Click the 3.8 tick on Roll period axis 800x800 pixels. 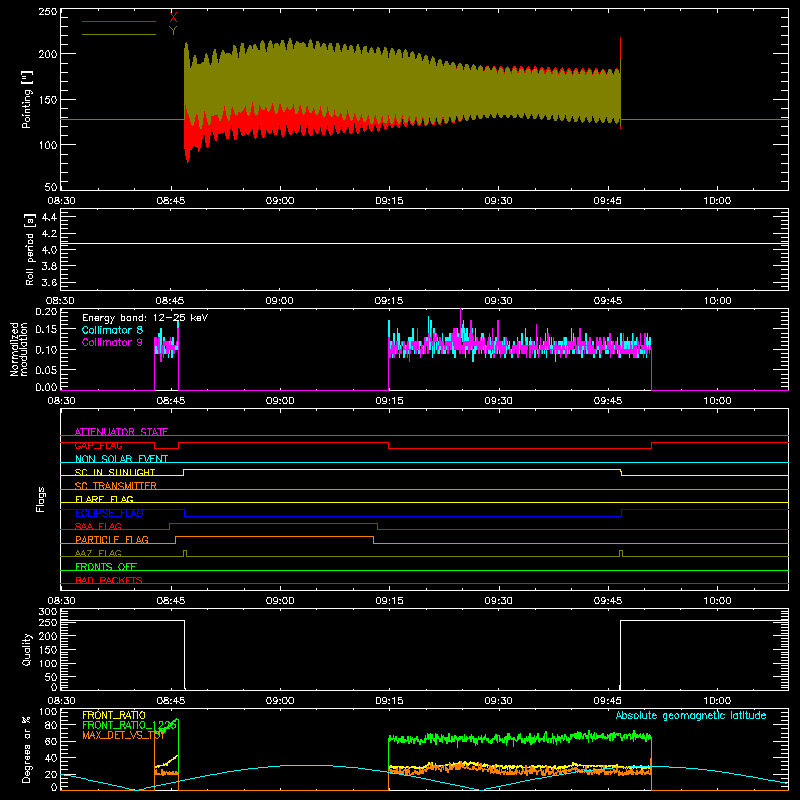pos(49,266)
